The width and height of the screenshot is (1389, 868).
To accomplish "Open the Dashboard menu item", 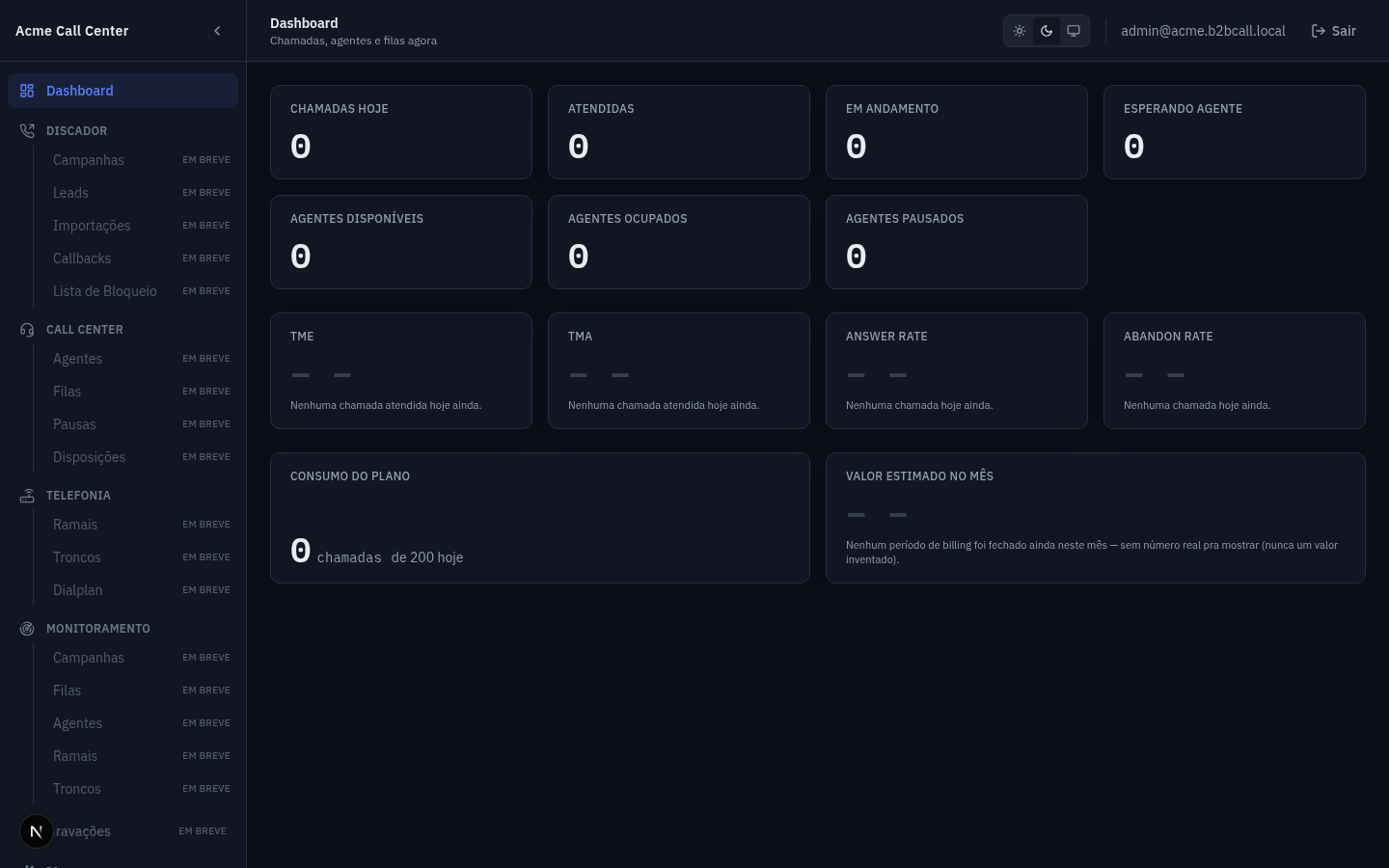I will [123, 91].
